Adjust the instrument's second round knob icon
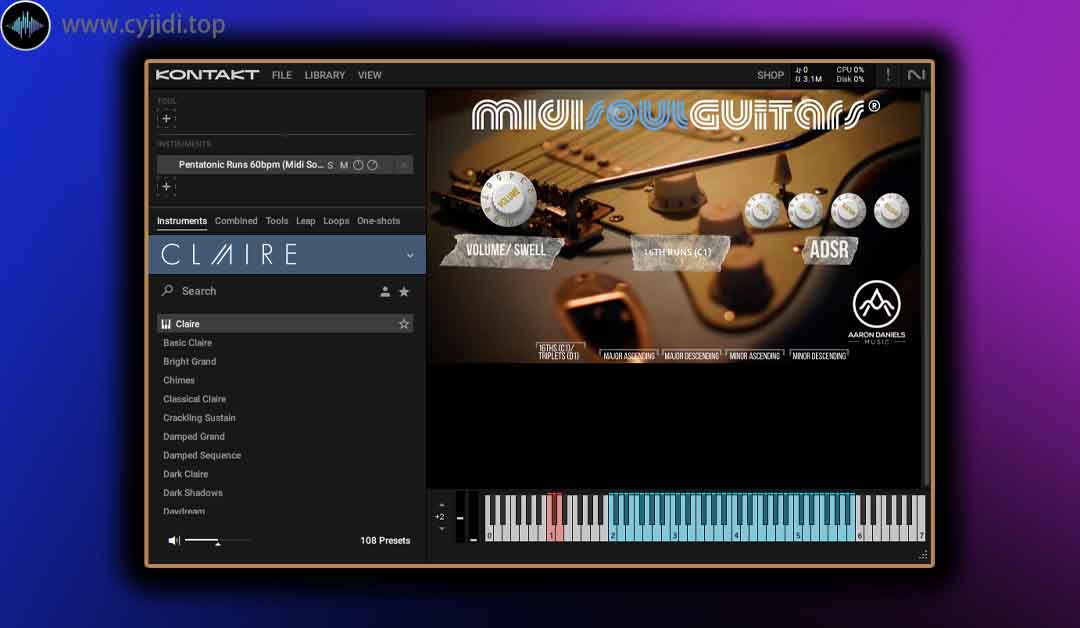This screenshot has height=628, width=1080. tap(372, 165)
